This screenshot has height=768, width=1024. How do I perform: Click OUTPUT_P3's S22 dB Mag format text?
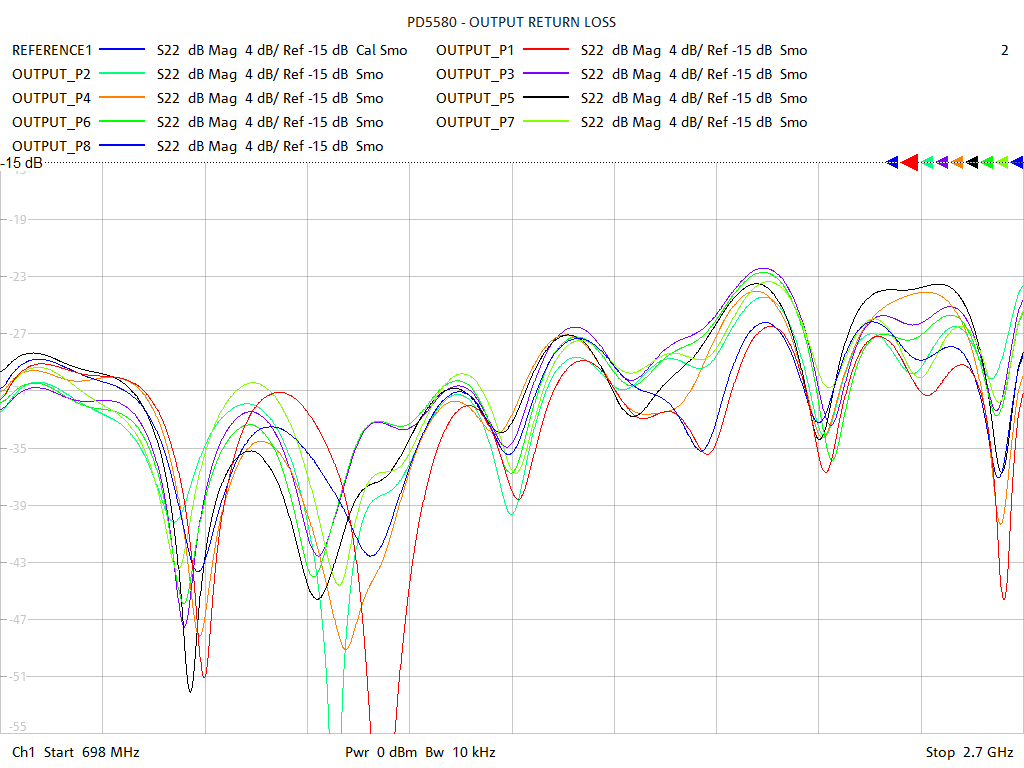tap(694, 74)
